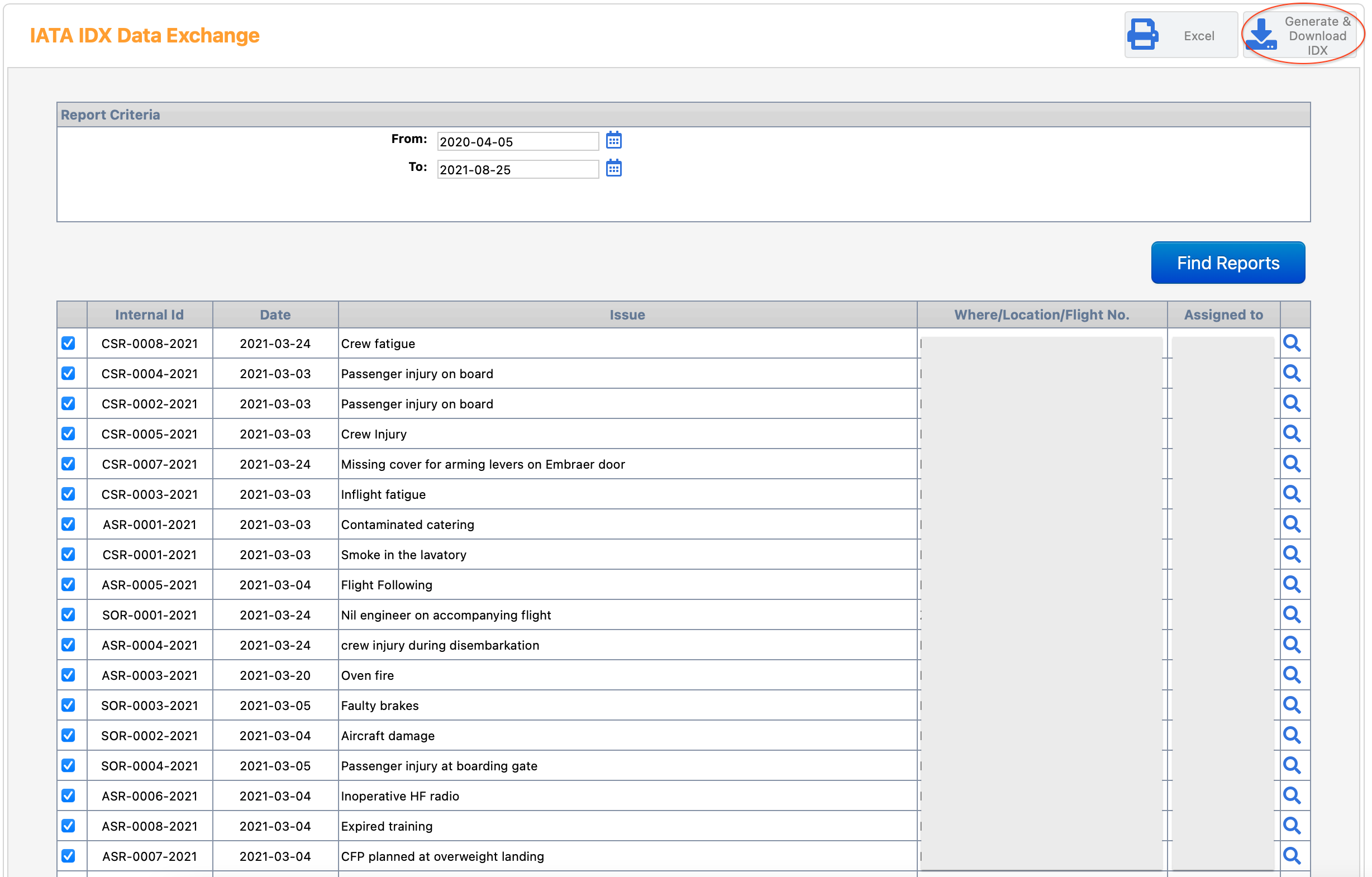Toggle checkbox for CSR-0001-2021
Viewport: 1372px width, 877px height.
click(68, 555)
